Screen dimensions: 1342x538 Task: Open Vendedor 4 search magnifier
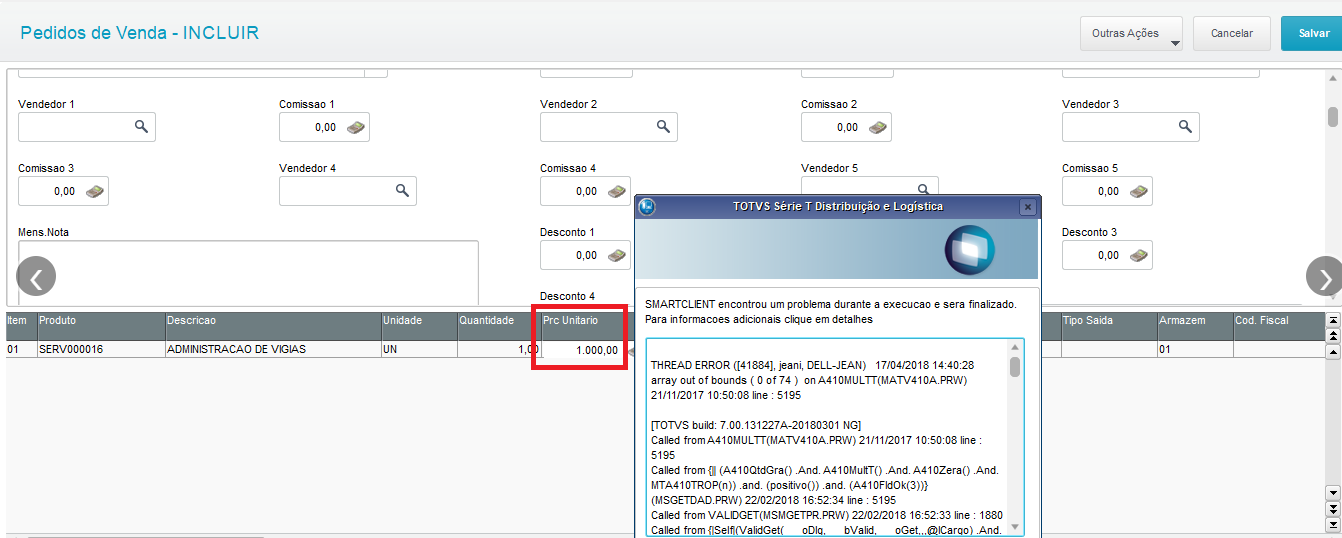click(402, 191)
